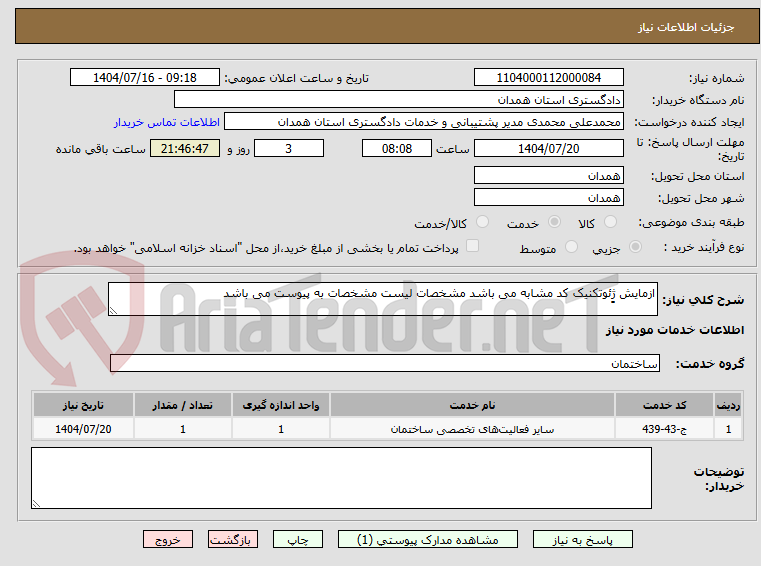Click the نام خدمت column header
Viewport: 761px width, 566px height.
pyautogui.click(x=472, y=405)
